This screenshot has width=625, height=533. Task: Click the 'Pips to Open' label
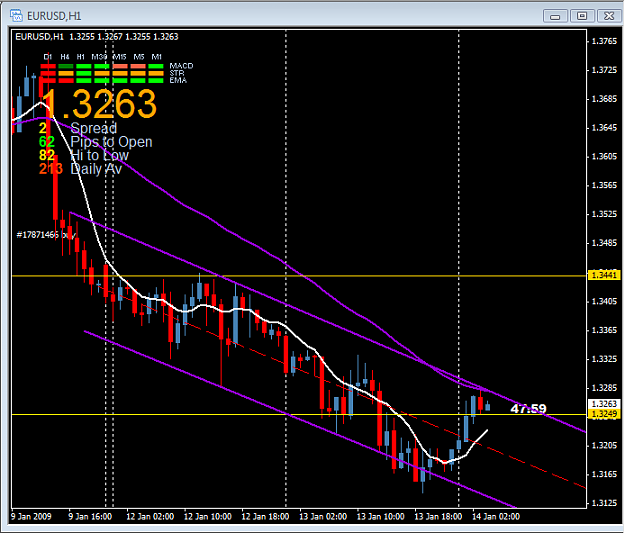coord(111,142)
